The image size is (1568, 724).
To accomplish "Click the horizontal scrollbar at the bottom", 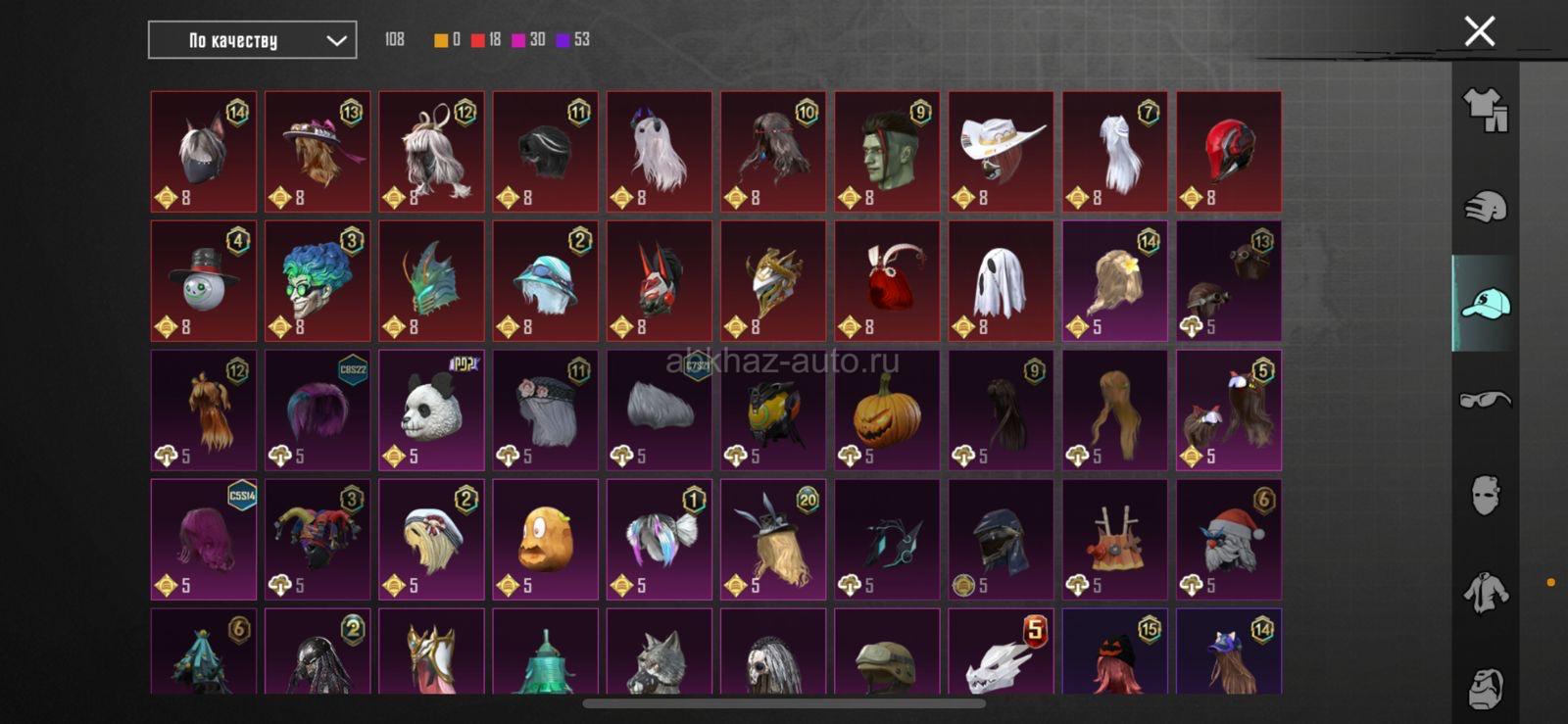I will click(784, 703).
